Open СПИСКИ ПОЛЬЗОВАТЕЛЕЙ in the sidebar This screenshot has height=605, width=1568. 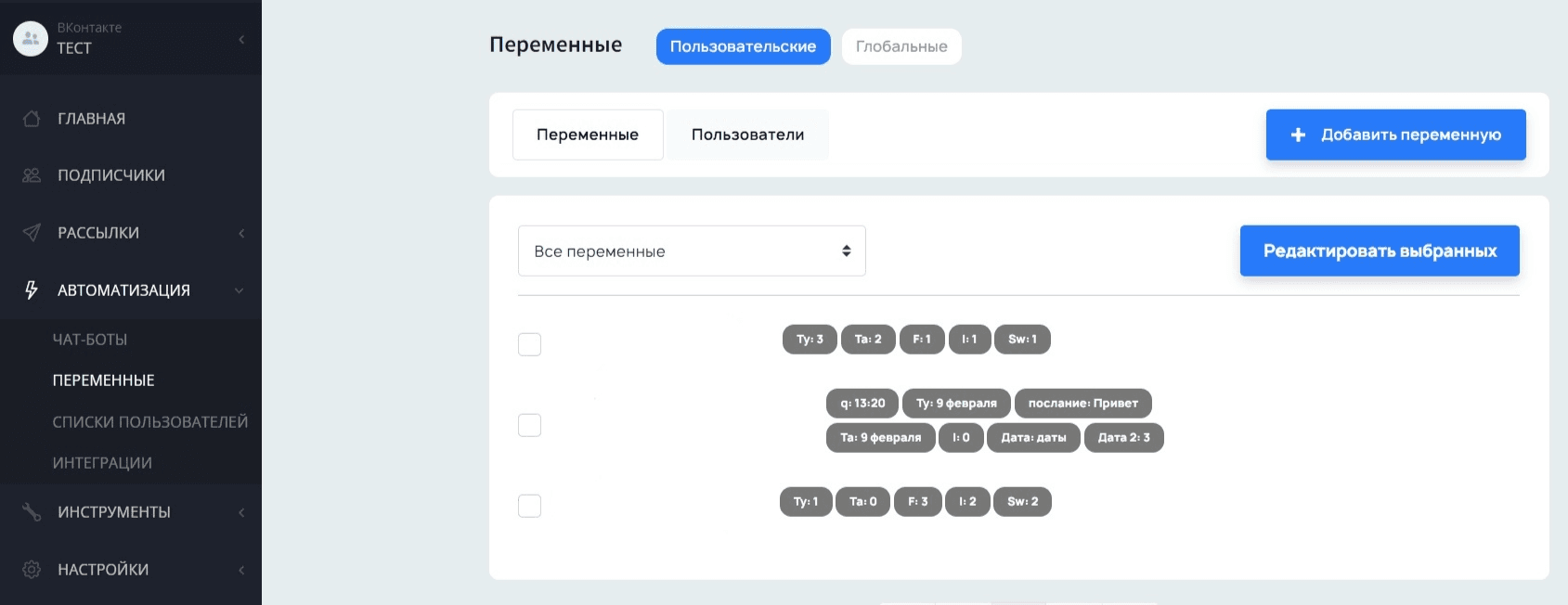(149, 422)
